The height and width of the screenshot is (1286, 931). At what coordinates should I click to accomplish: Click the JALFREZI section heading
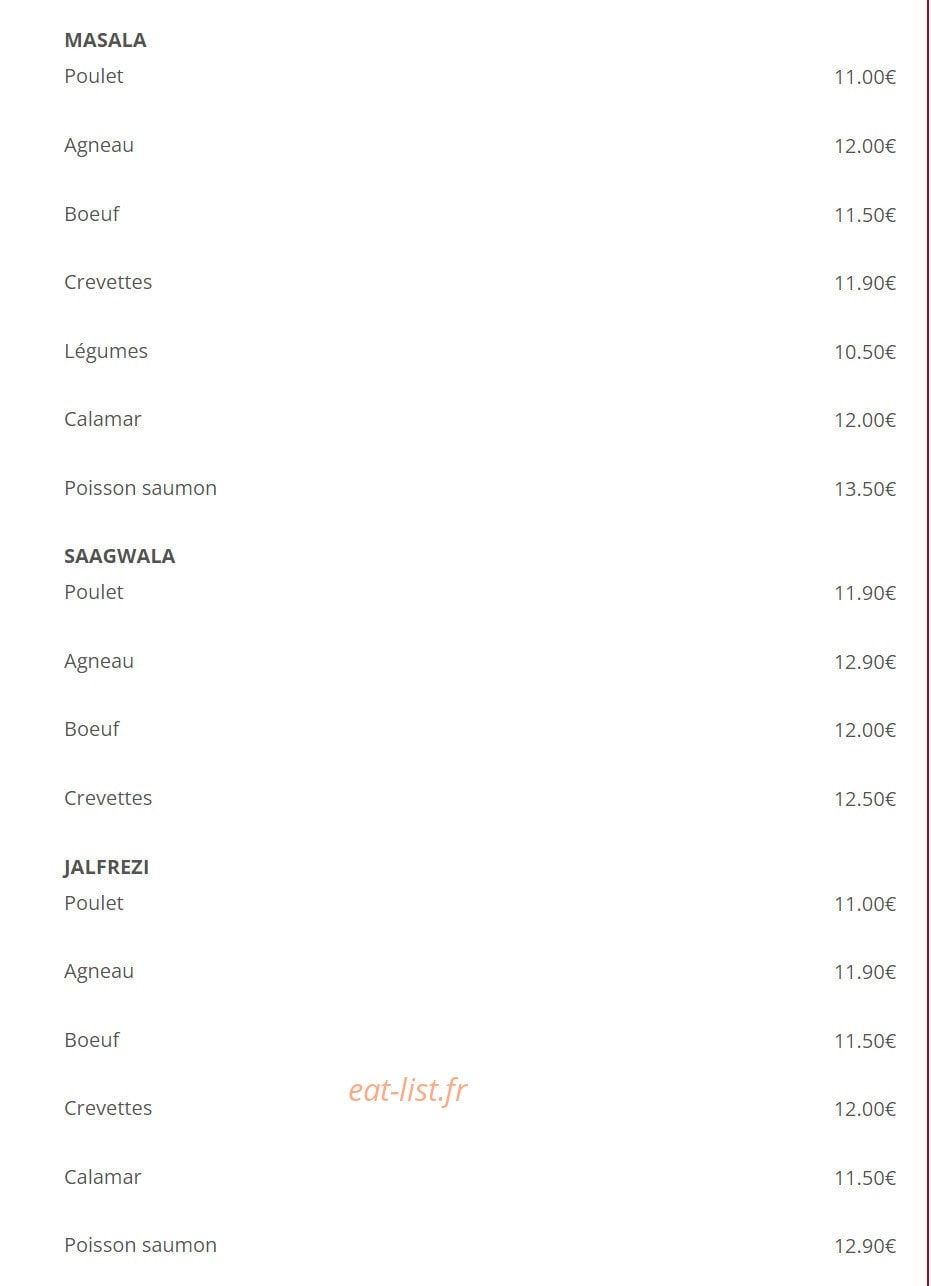[x=106, y=867]
